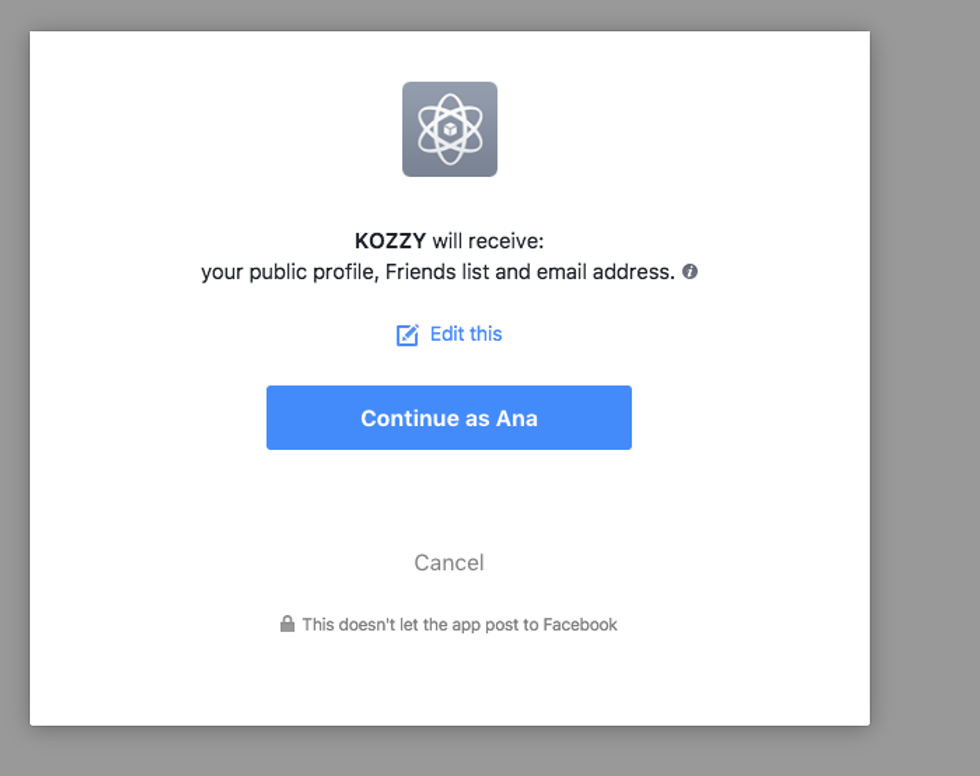Viewport: 980px width, 776px height.
Task: Click the bold KOZZY app name
Action: 390,241
